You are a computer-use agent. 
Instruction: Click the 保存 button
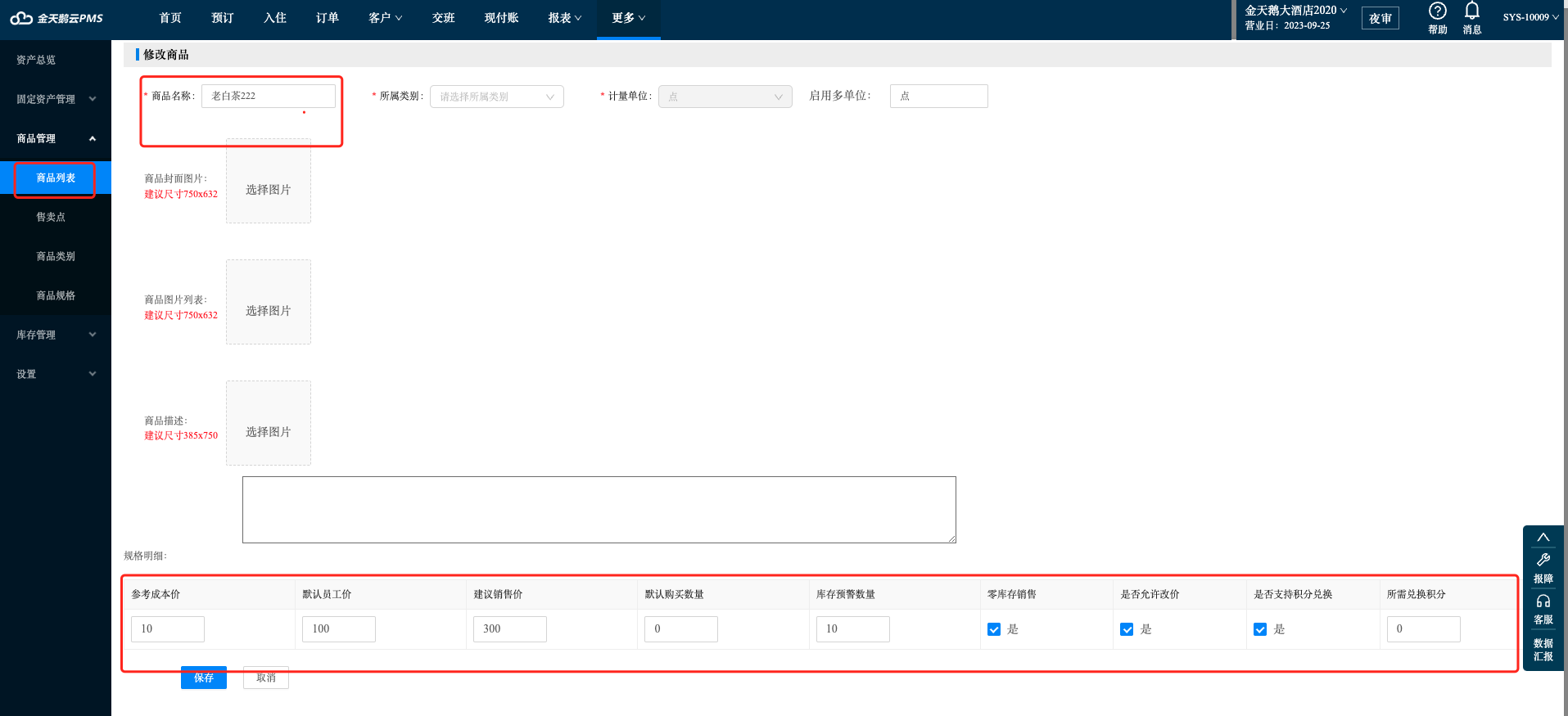[204, 678]
